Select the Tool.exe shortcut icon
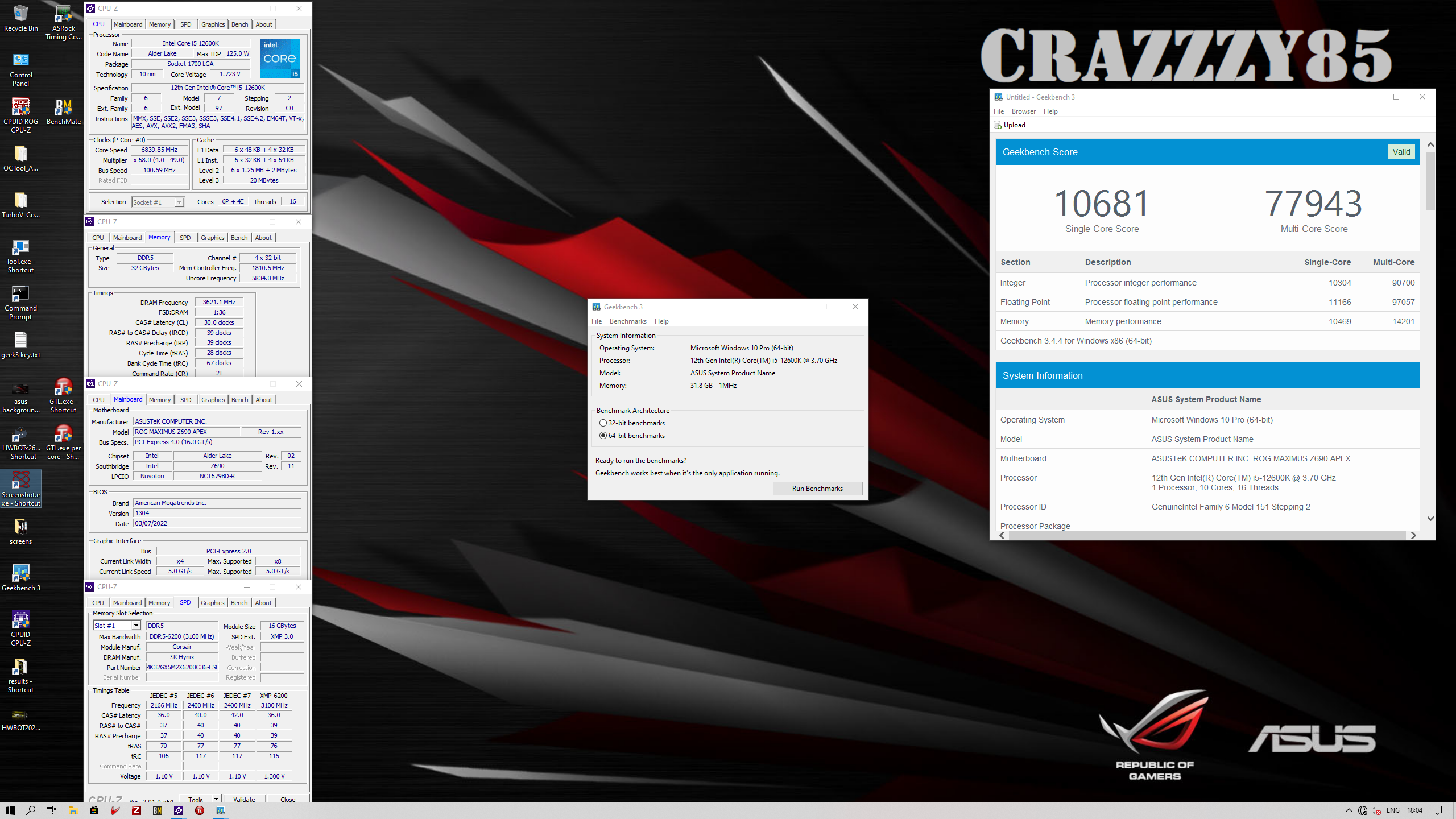Image resolution: width=1456 pixels, height=819 pixels. point(20,256)
